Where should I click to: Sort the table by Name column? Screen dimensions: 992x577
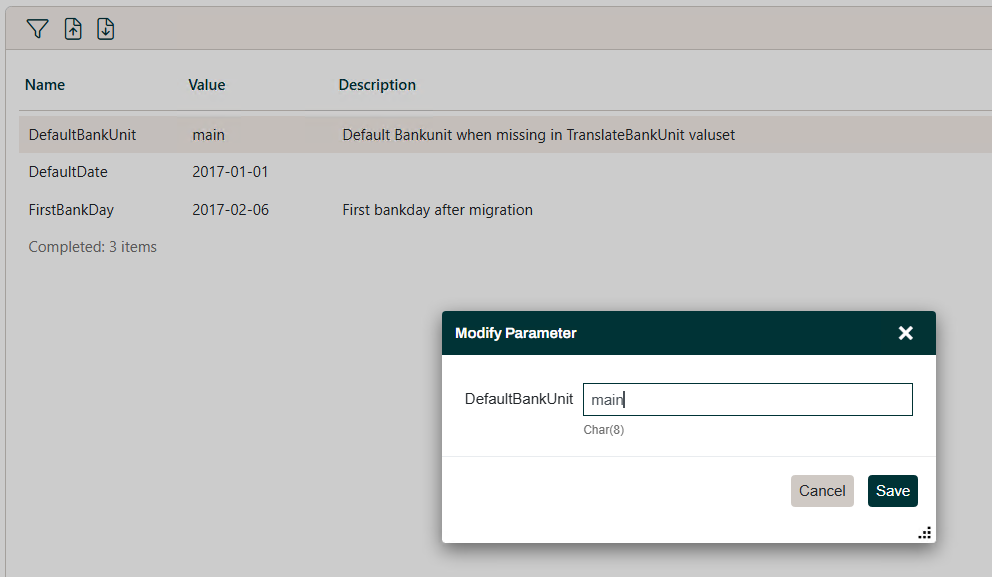click(x=45, y=85)
